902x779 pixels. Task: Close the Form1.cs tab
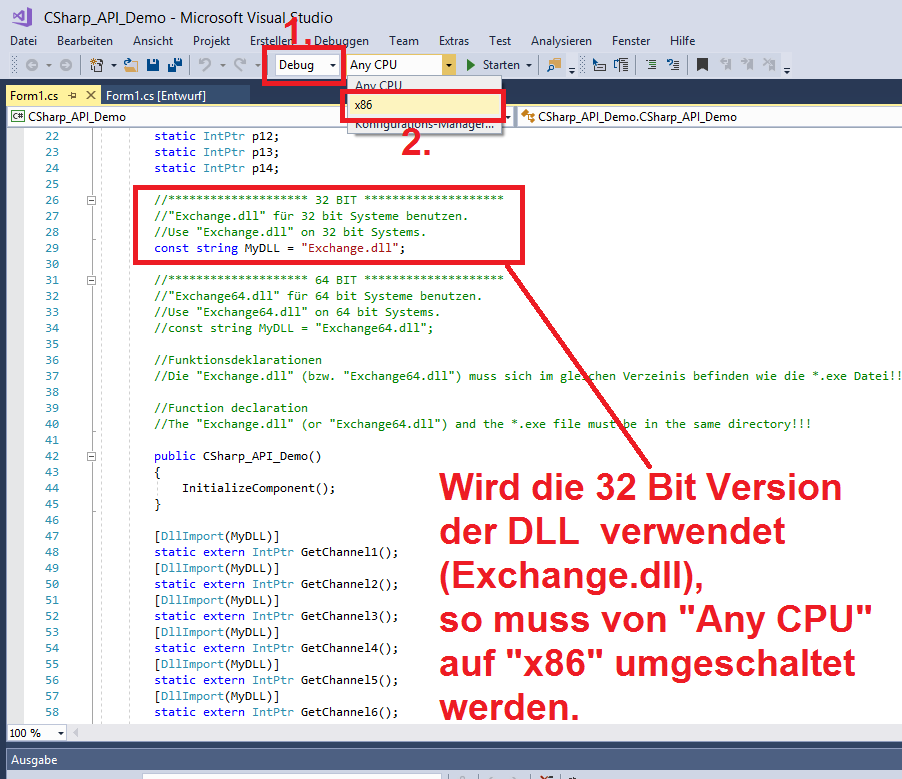tap(90, 96)
